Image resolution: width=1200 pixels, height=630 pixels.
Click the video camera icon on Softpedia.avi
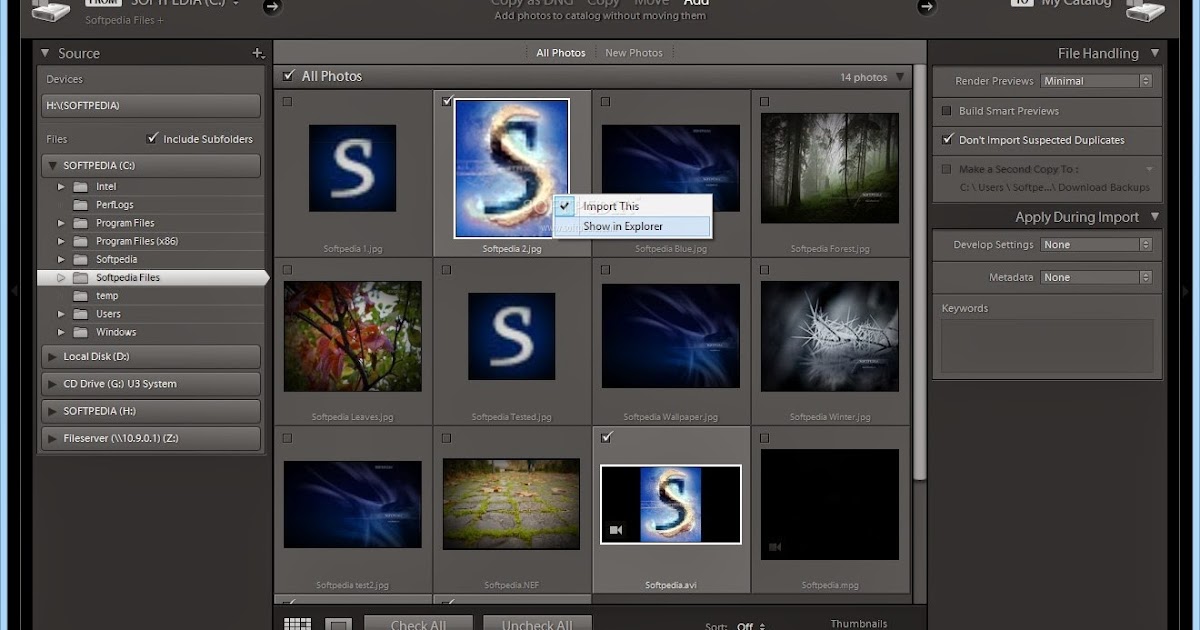tap(617, 530)
